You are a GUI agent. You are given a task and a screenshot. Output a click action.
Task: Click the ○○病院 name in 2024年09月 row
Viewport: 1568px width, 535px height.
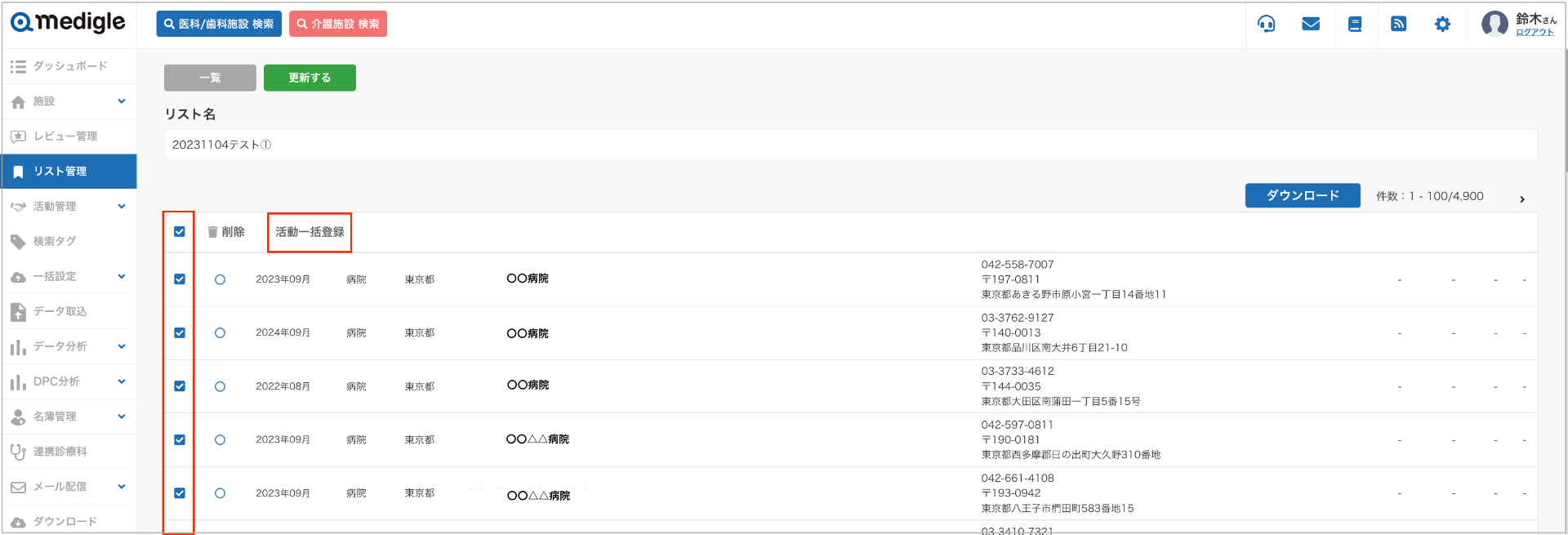(528, 333)
